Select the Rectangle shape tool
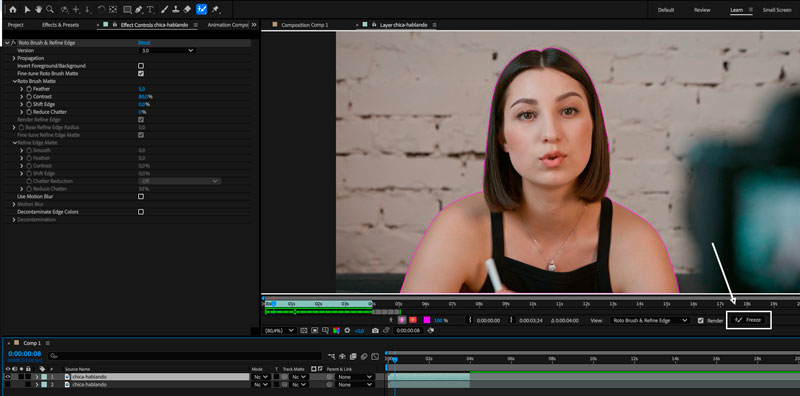 pyautogui.click(x=127, y=9)
